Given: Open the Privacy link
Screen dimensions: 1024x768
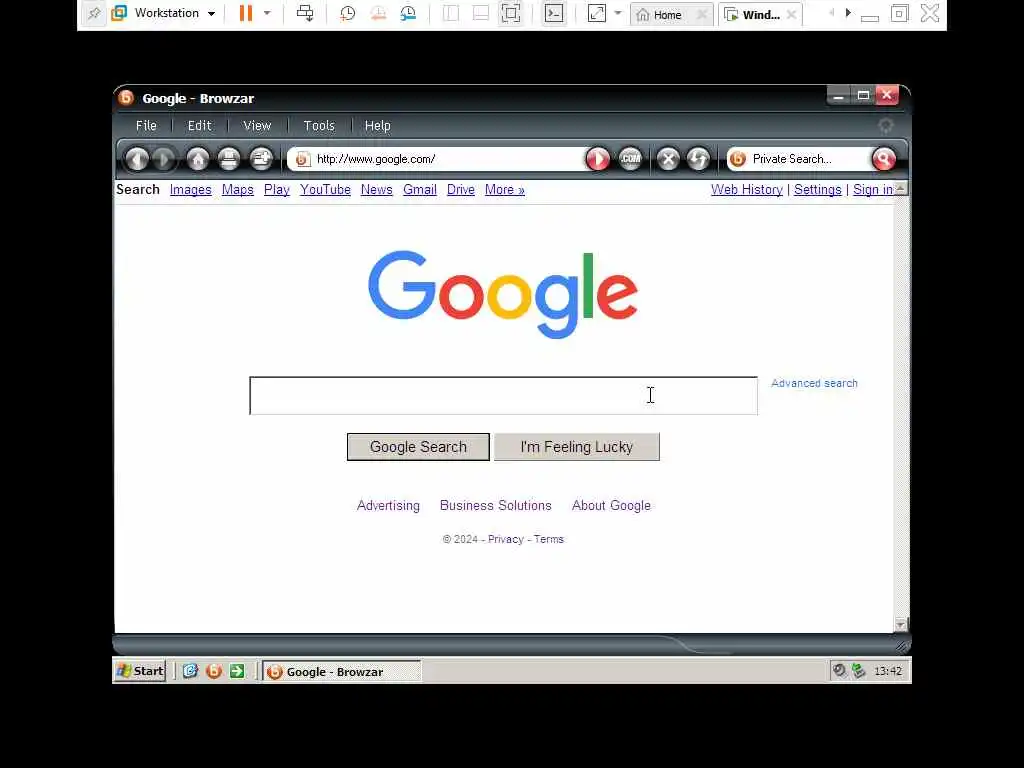Looking at the screenshot, I should click(505, 539).
